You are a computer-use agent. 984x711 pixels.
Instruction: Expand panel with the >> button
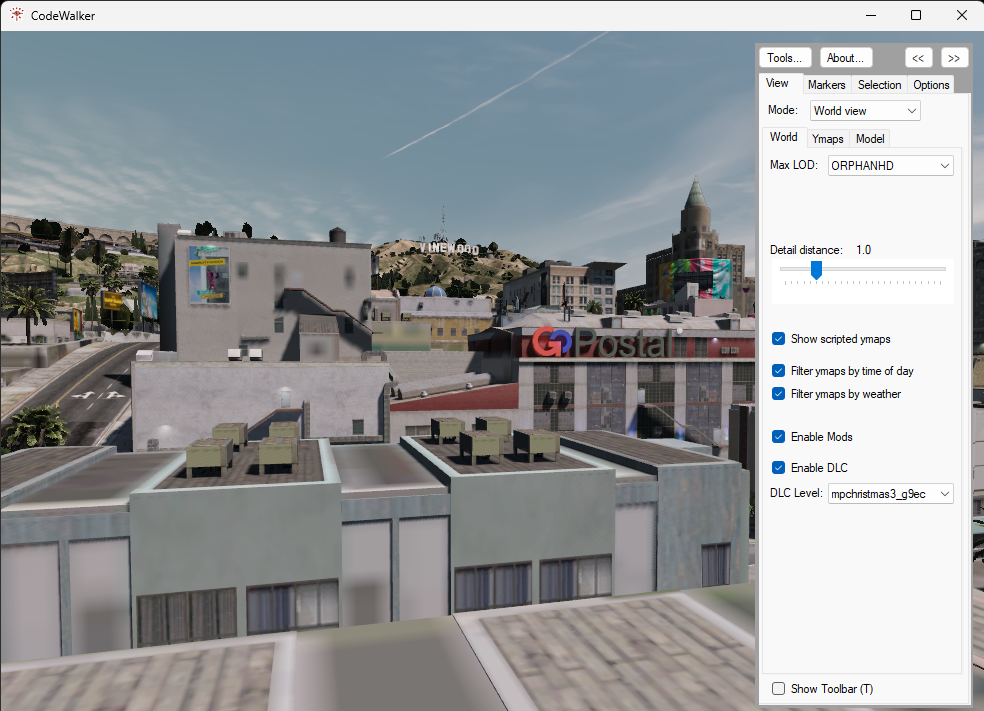[x=954, y=58]
